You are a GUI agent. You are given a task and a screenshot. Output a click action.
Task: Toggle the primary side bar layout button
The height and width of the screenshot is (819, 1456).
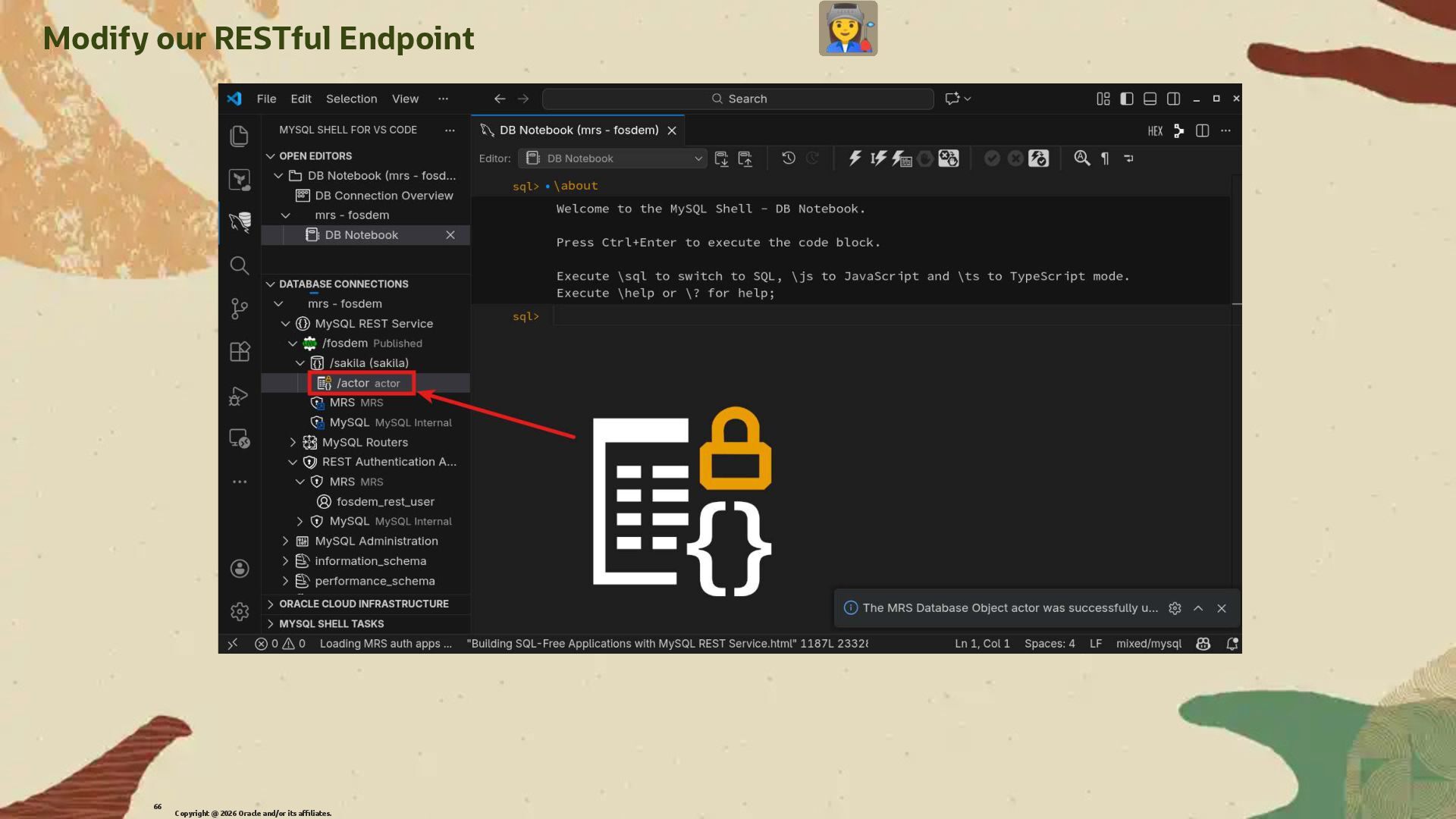click(x=1127, y=99)
